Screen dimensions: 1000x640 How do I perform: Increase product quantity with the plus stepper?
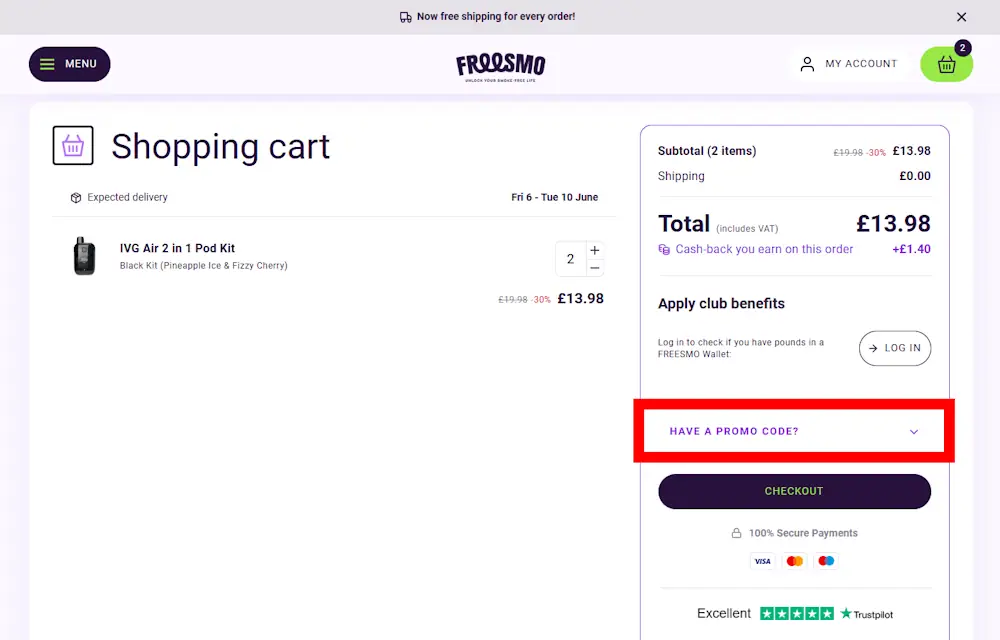click(x=593, y=249)
